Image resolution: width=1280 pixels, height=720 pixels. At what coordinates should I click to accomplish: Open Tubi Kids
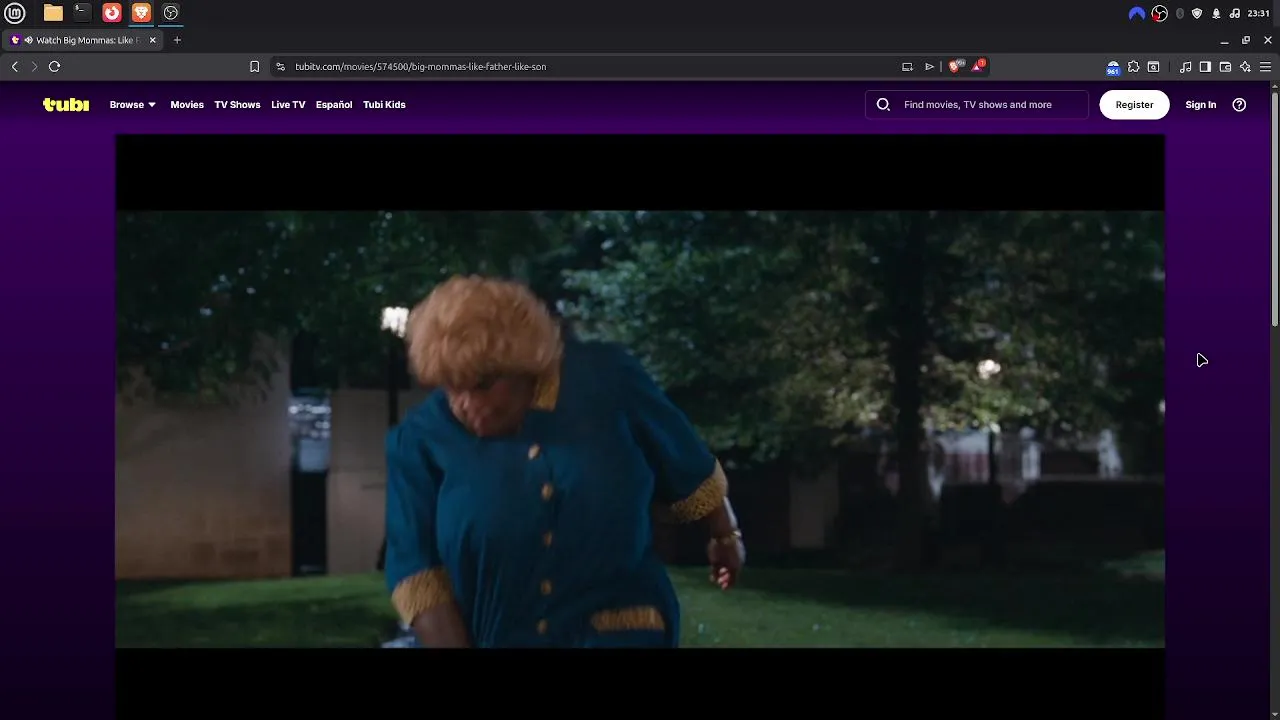(x=384, y=104)
